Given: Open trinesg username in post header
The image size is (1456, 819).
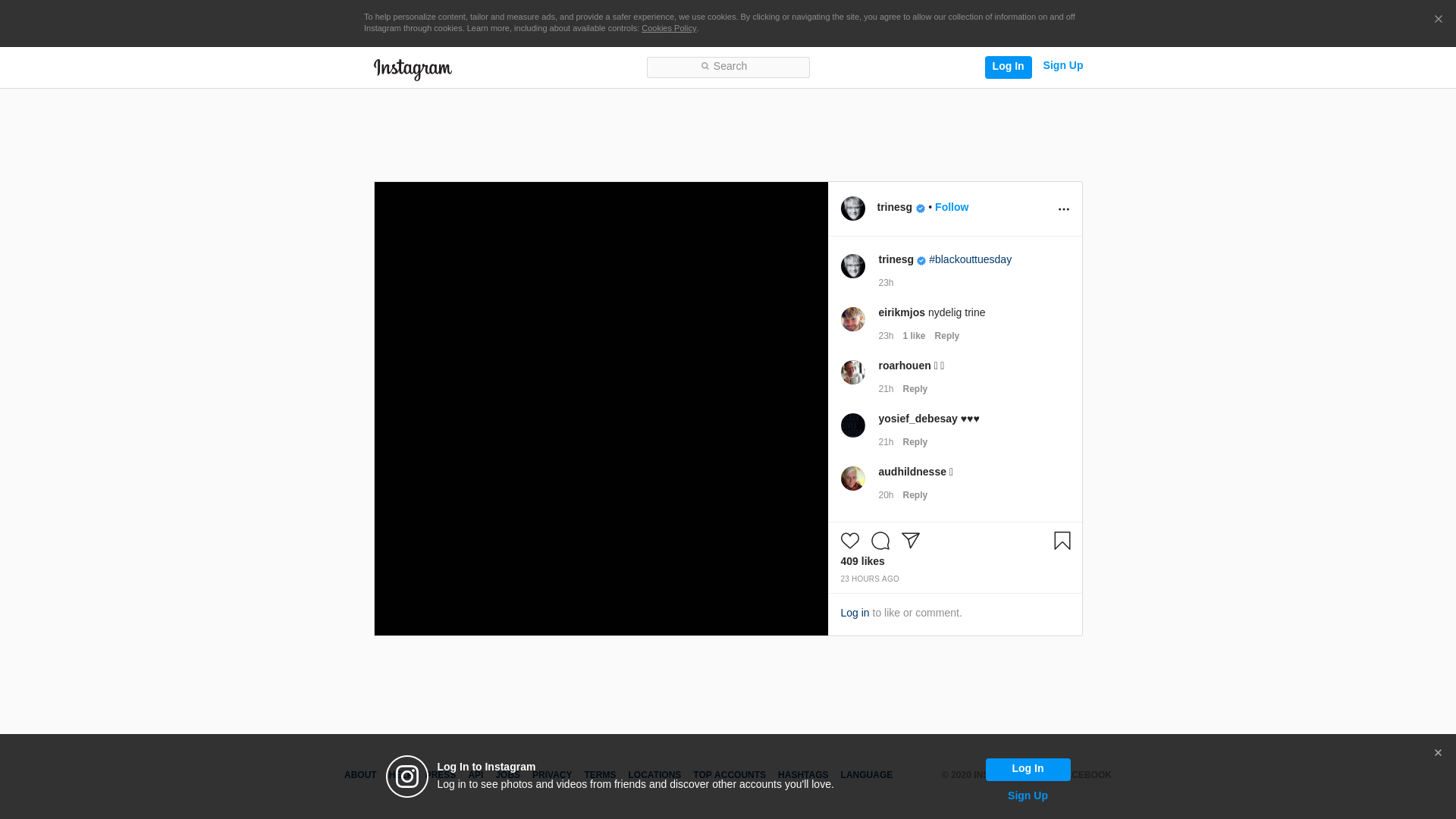Looking at the screenshot, I should [x=894, y=208].
